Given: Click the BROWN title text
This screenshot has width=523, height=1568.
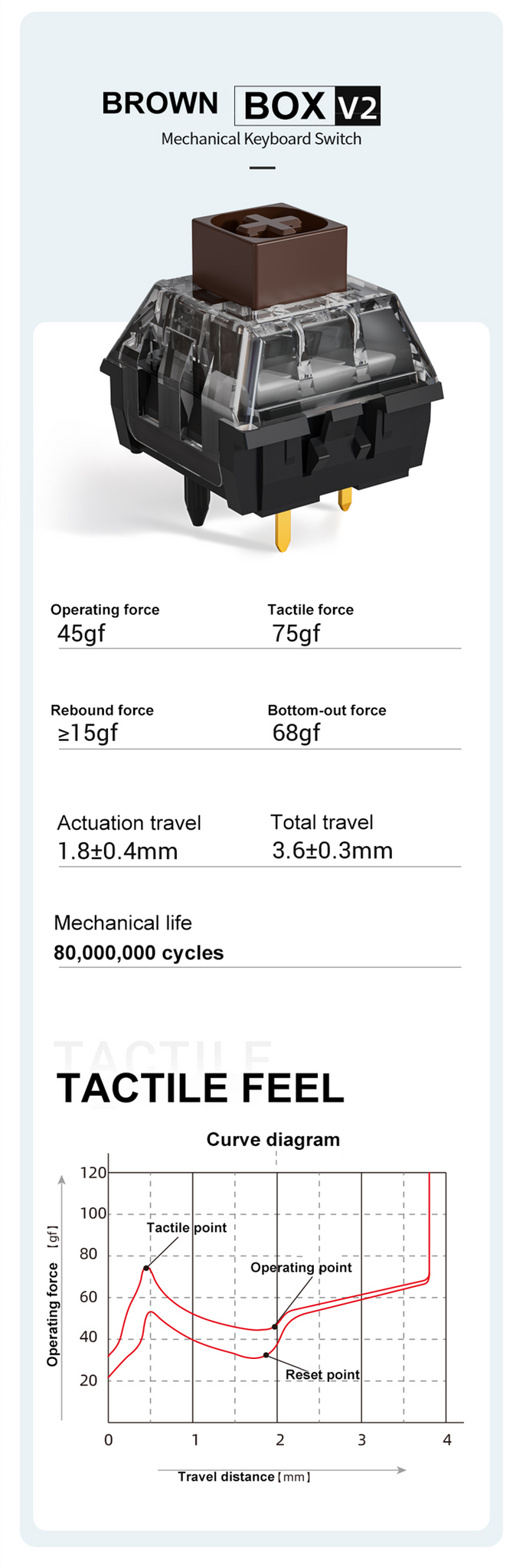Looking at the screenshot, I should 160,103.
